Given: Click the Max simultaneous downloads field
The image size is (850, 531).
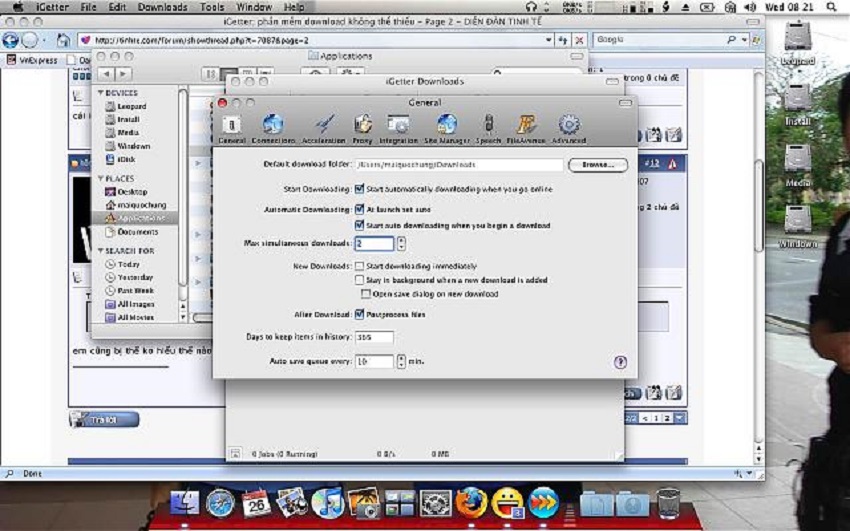Looking at the screenshot, I should 374,243.
